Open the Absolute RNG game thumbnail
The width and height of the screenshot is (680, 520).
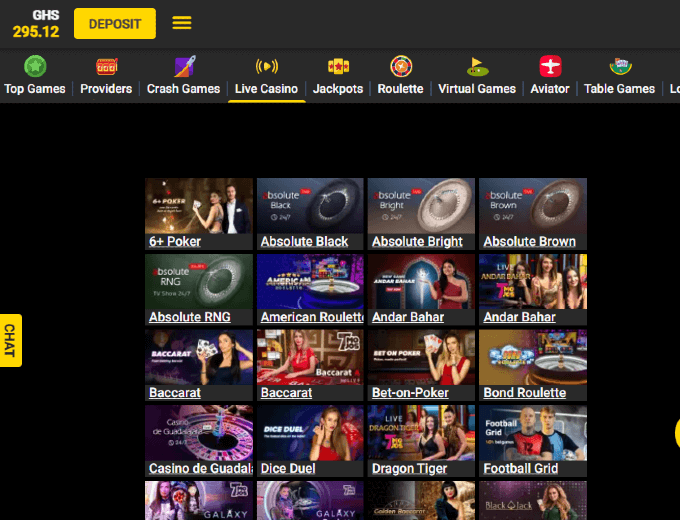199,281
